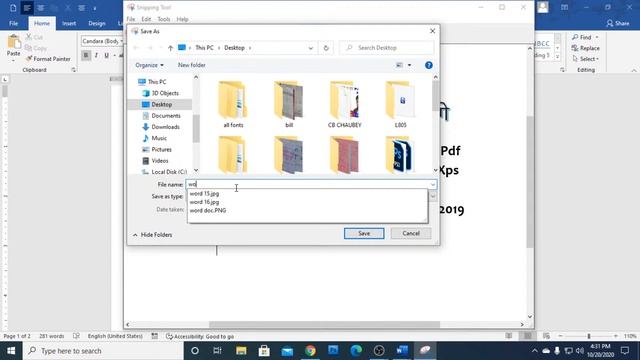Open Snipping Tool Tools menu
Image resolution: width=640 pixels, height=360 pixels.
164,19
